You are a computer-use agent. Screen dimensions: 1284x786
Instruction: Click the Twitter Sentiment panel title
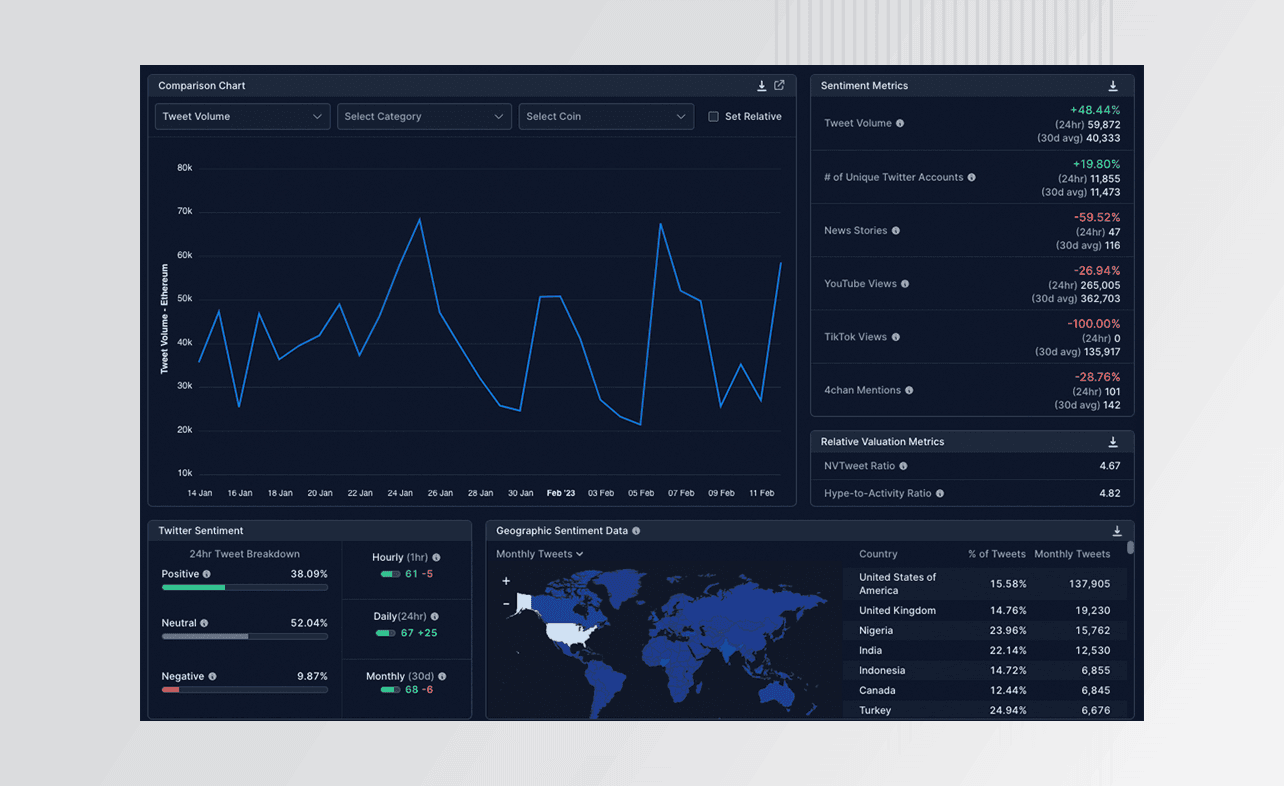coord(201,531)
